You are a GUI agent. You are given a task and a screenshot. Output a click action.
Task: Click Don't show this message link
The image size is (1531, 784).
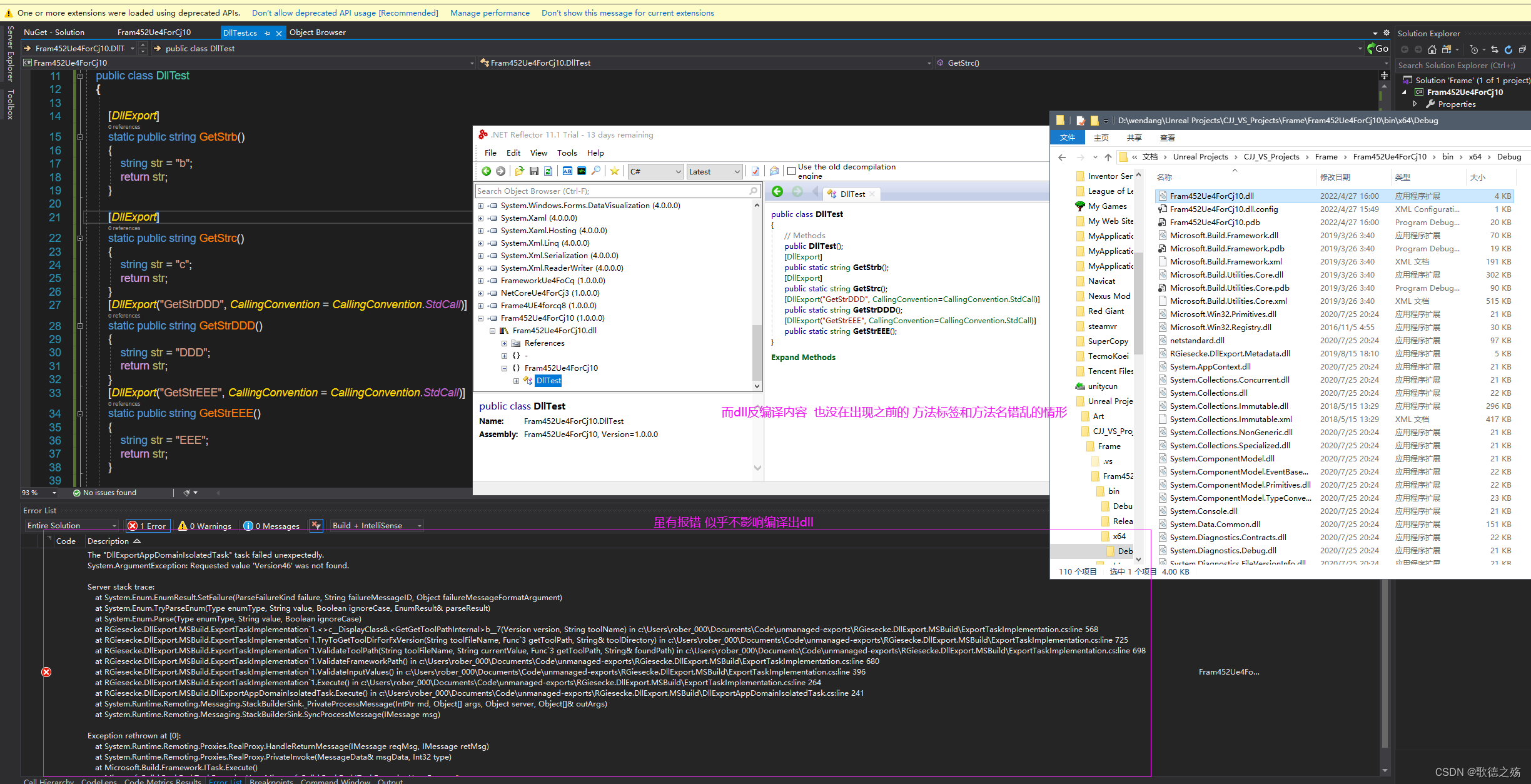[628, 13]
